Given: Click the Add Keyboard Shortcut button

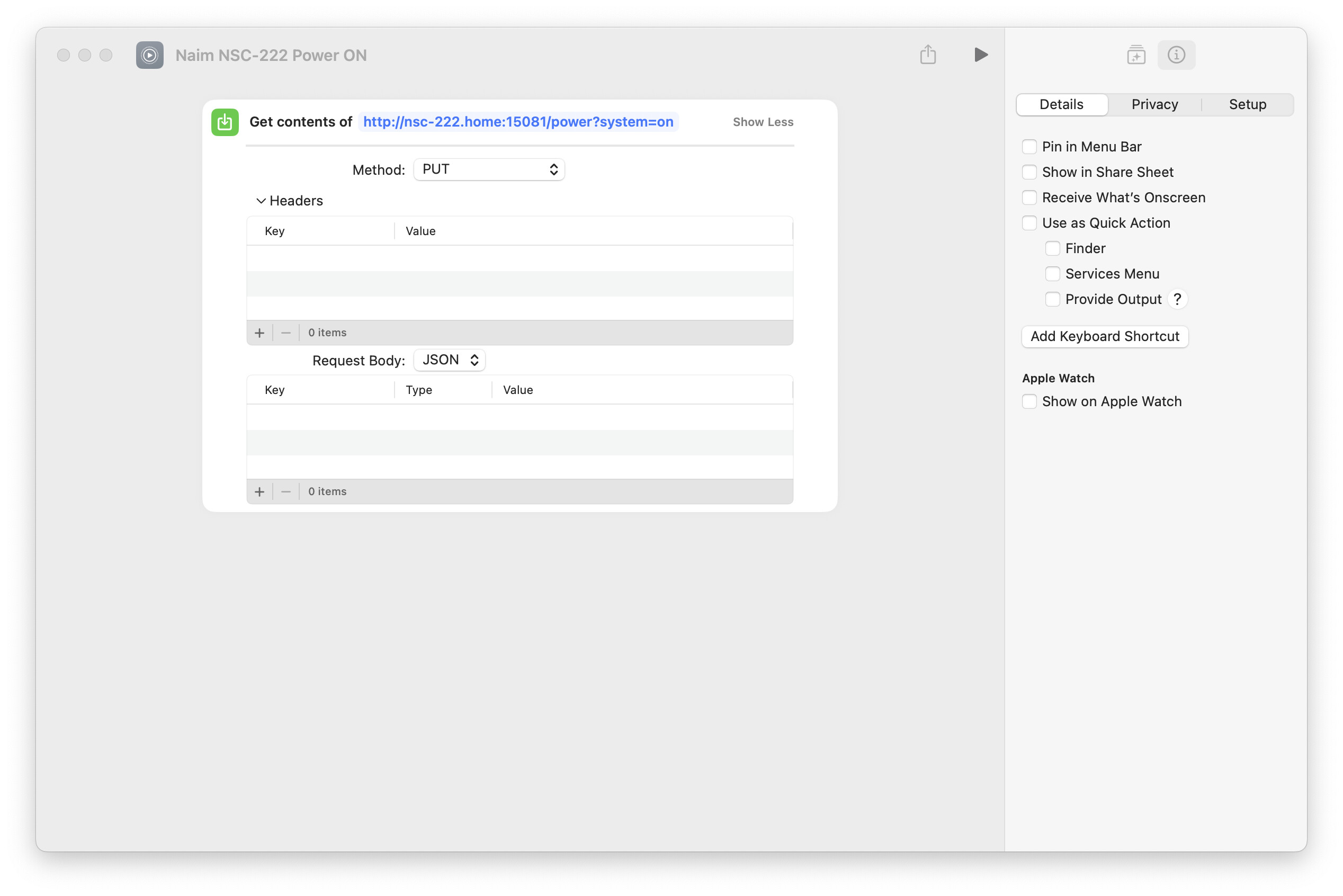Looking at the screenshot, I should [1104, 336].
